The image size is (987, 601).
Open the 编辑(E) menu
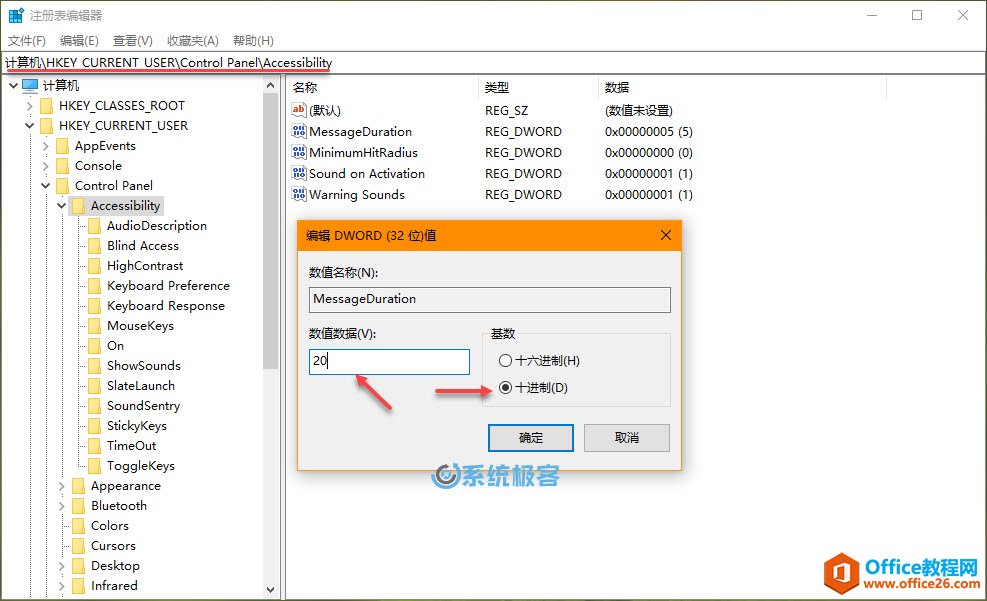(79, 41)
